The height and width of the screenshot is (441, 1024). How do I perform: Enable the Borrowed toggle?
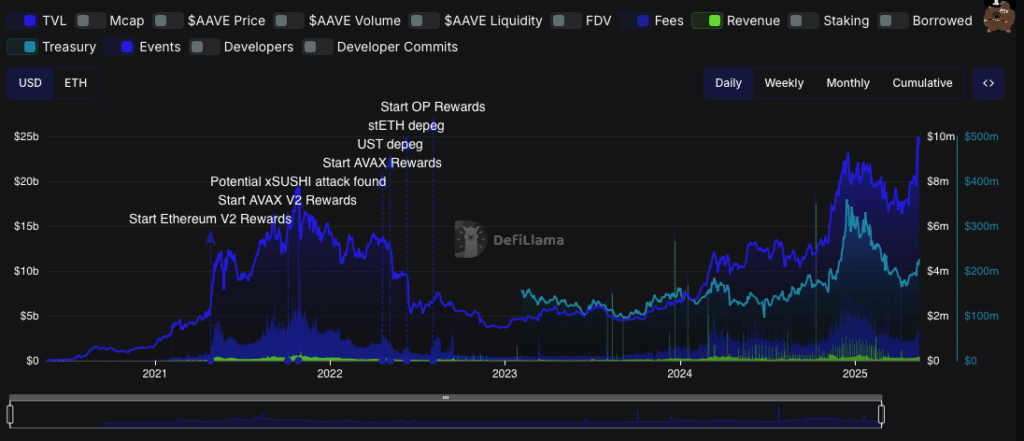892,21
